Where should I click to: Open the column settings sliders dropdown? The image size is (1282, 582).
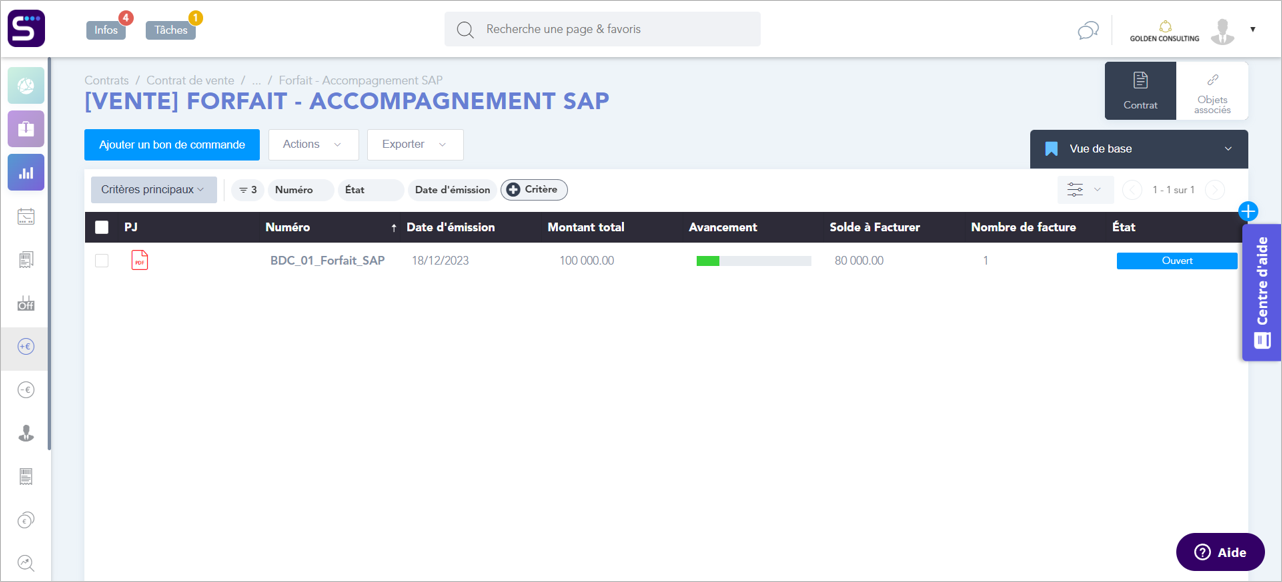1085,190
